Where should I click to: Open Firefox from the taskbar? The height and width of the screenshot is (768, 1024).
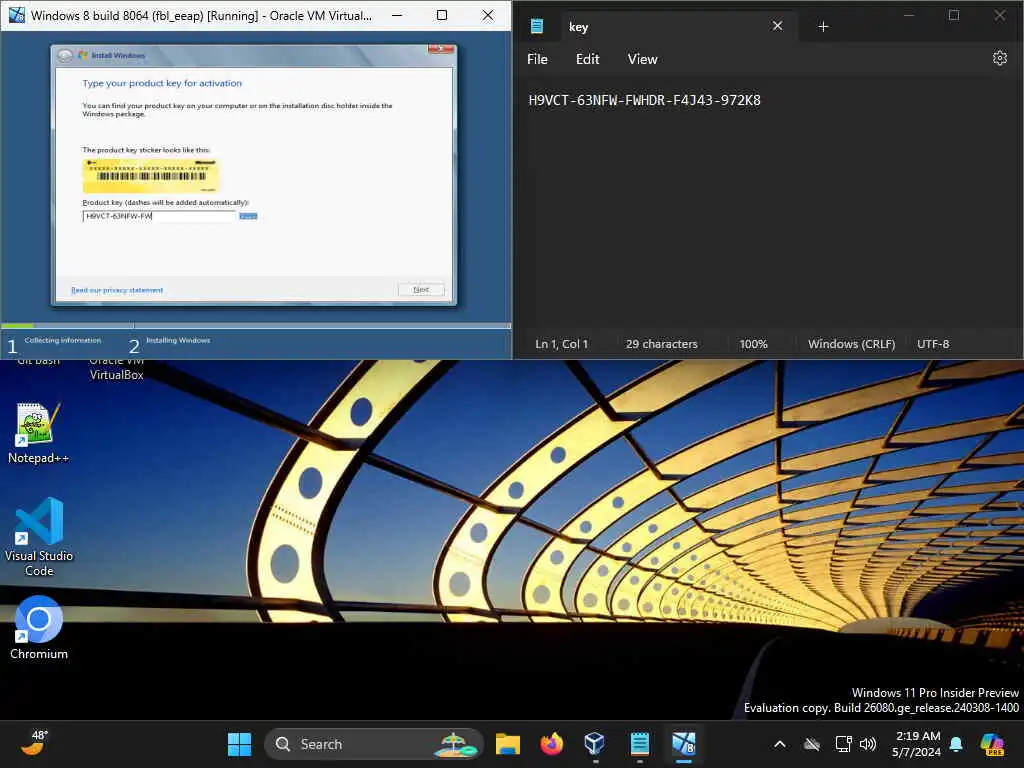tap(552, 744)
